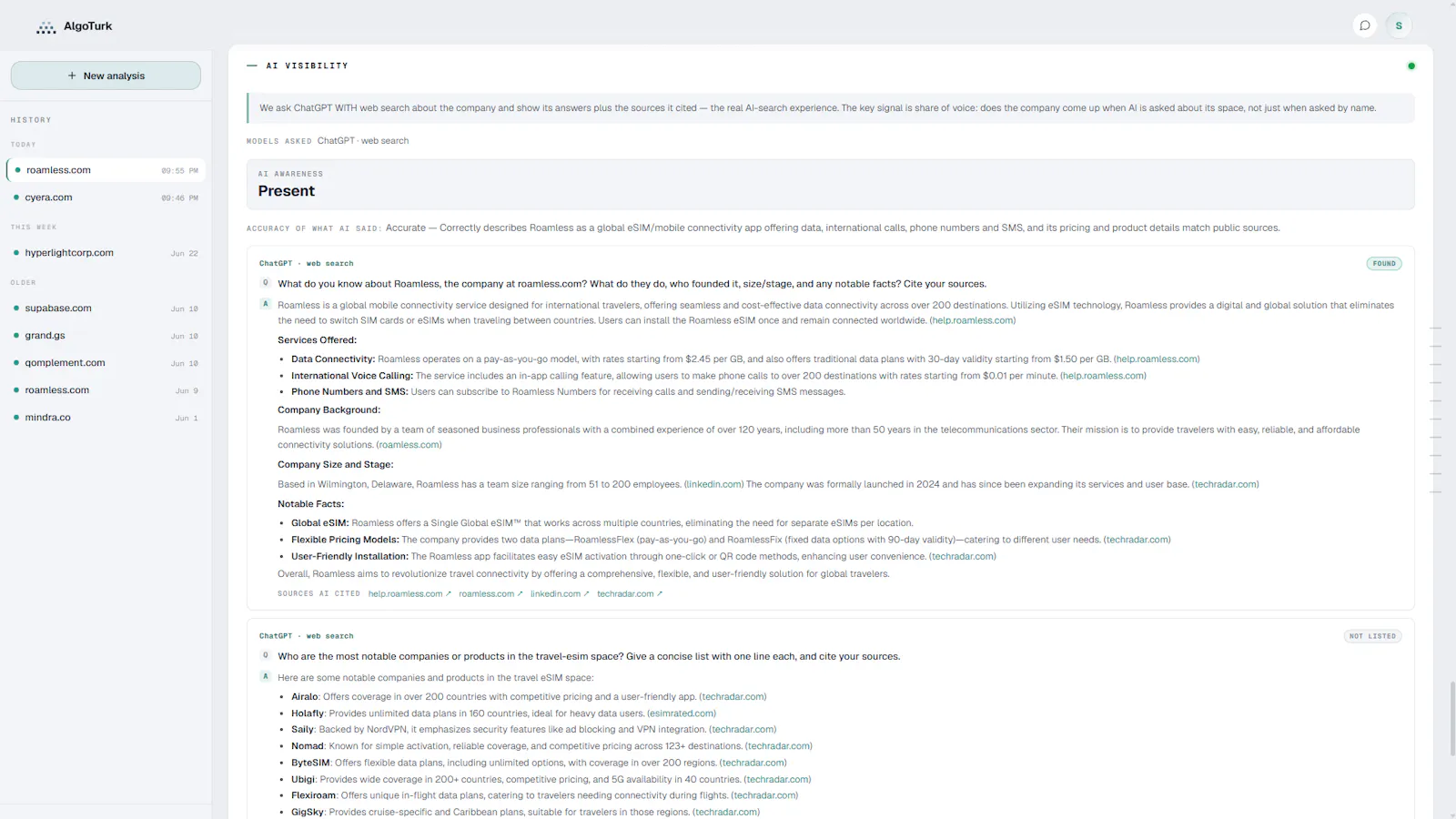The height and width of the screenshot is (819, 1456).
Task: Open hyperlightcorp.com from this week
Action: click(106, 253)
